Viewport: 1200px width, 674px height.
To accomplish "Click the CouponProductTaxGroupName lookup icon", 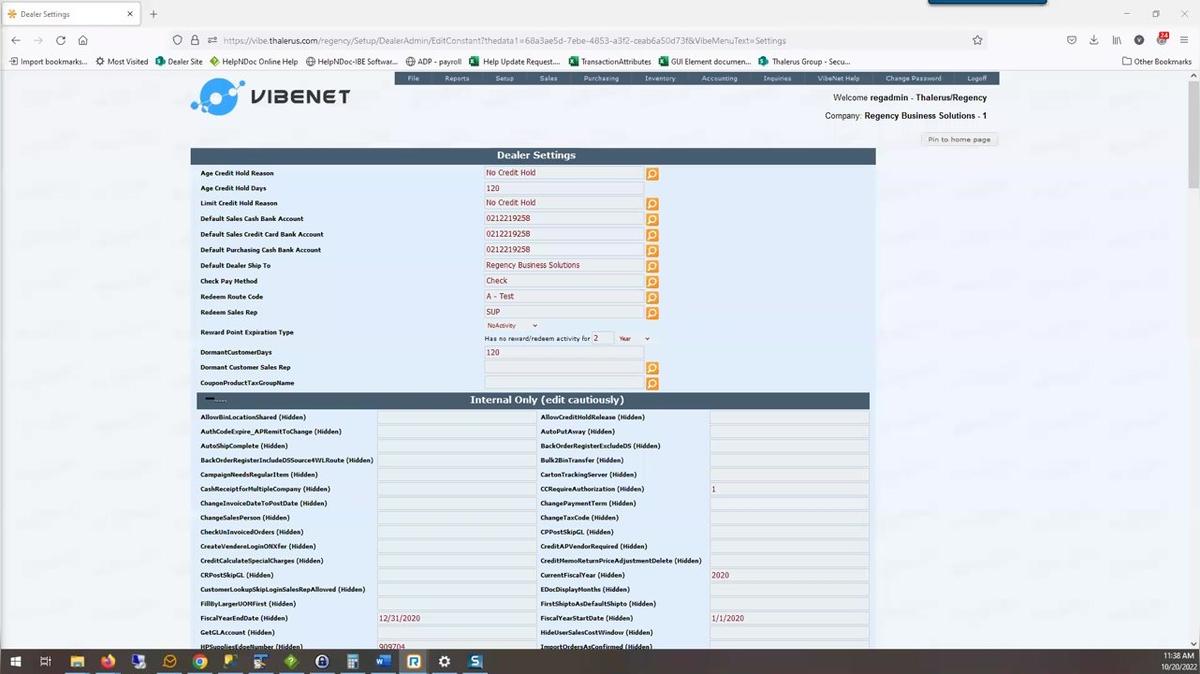I will click(652, 383).
